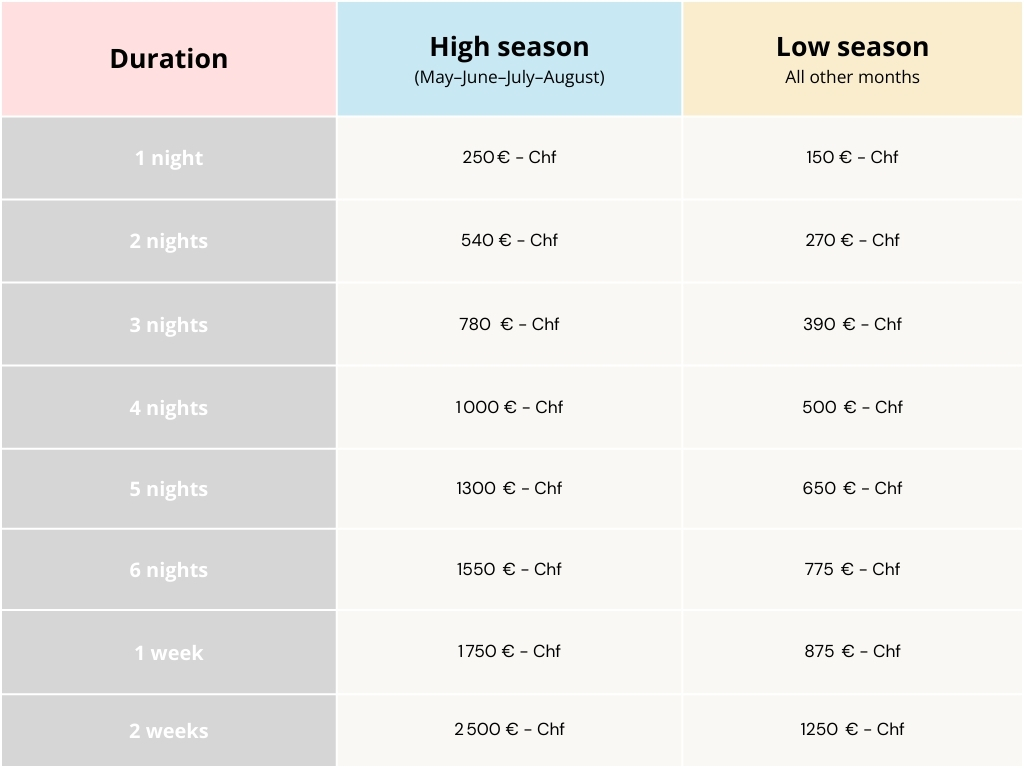Click the 3 nights duration cell
This screenshot has height=768, width=1024.
click(x=169, y=325)
